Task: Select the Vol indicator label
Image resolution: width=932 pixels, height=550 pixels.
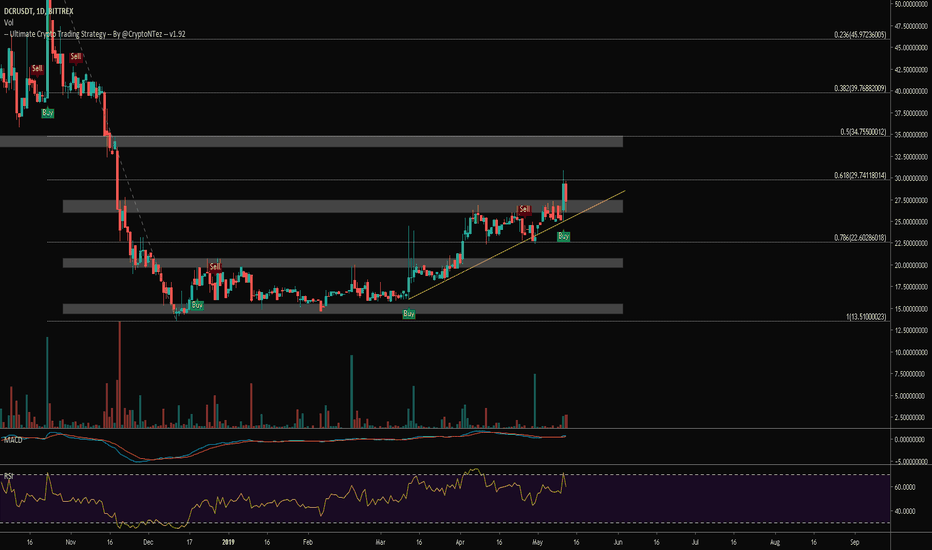Action: [x=8, y=23]
